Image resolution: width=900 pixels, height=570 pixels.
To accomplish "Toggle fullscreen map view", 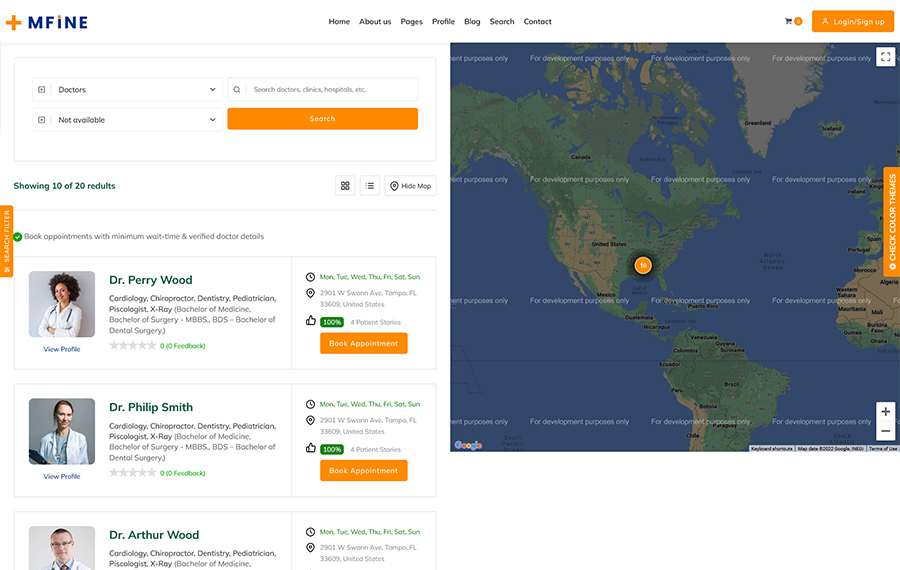I will coord(885,57).
